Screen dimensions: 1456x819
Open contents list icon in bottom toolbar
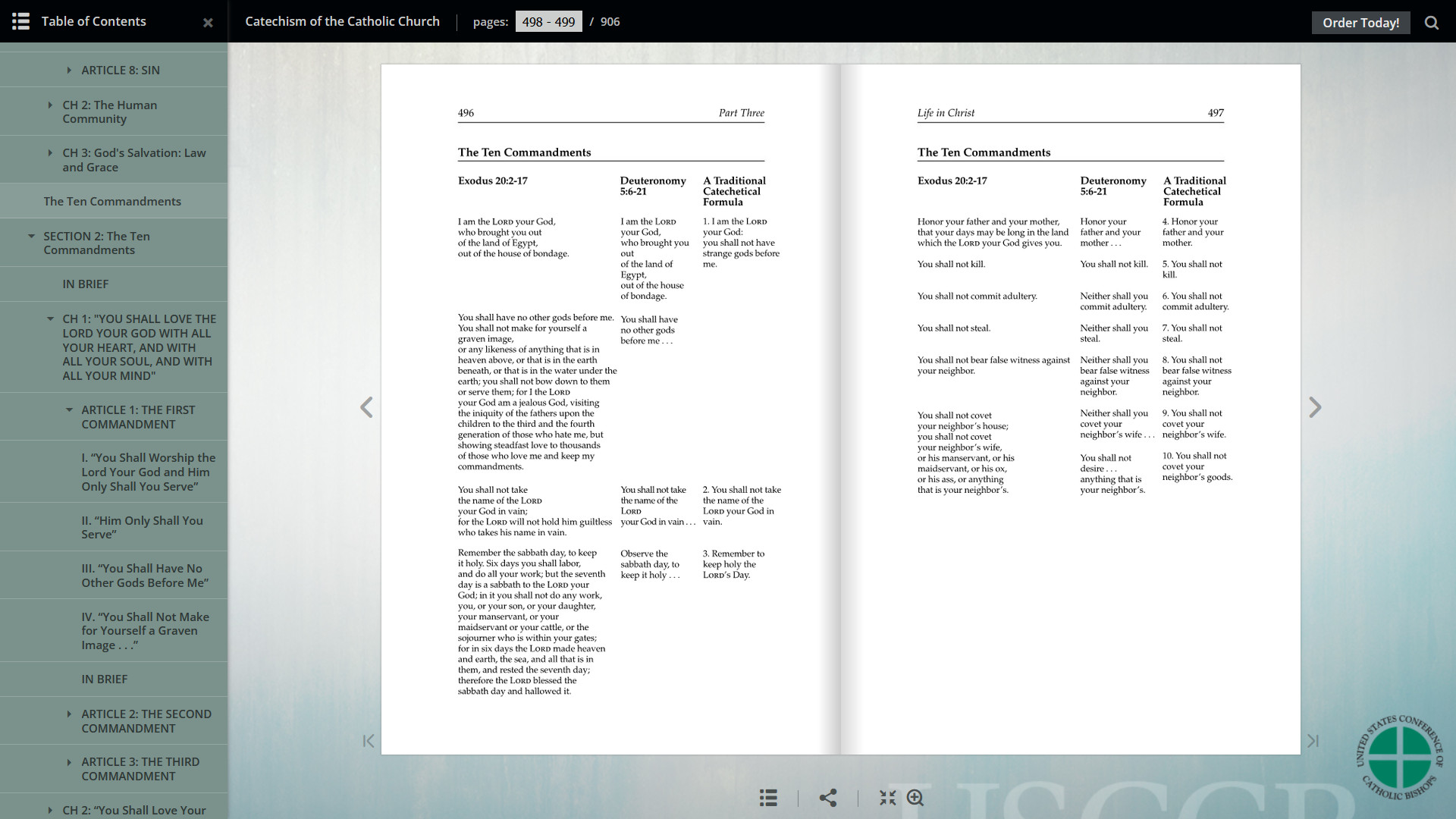(768, 798)
